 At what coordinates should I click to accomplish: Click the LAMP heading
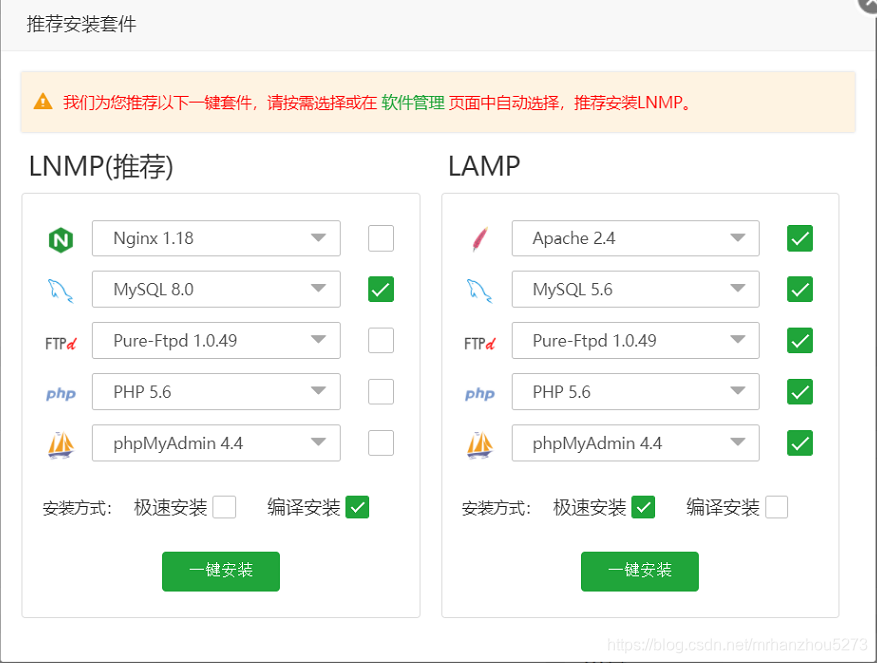[x=484, y=166]
